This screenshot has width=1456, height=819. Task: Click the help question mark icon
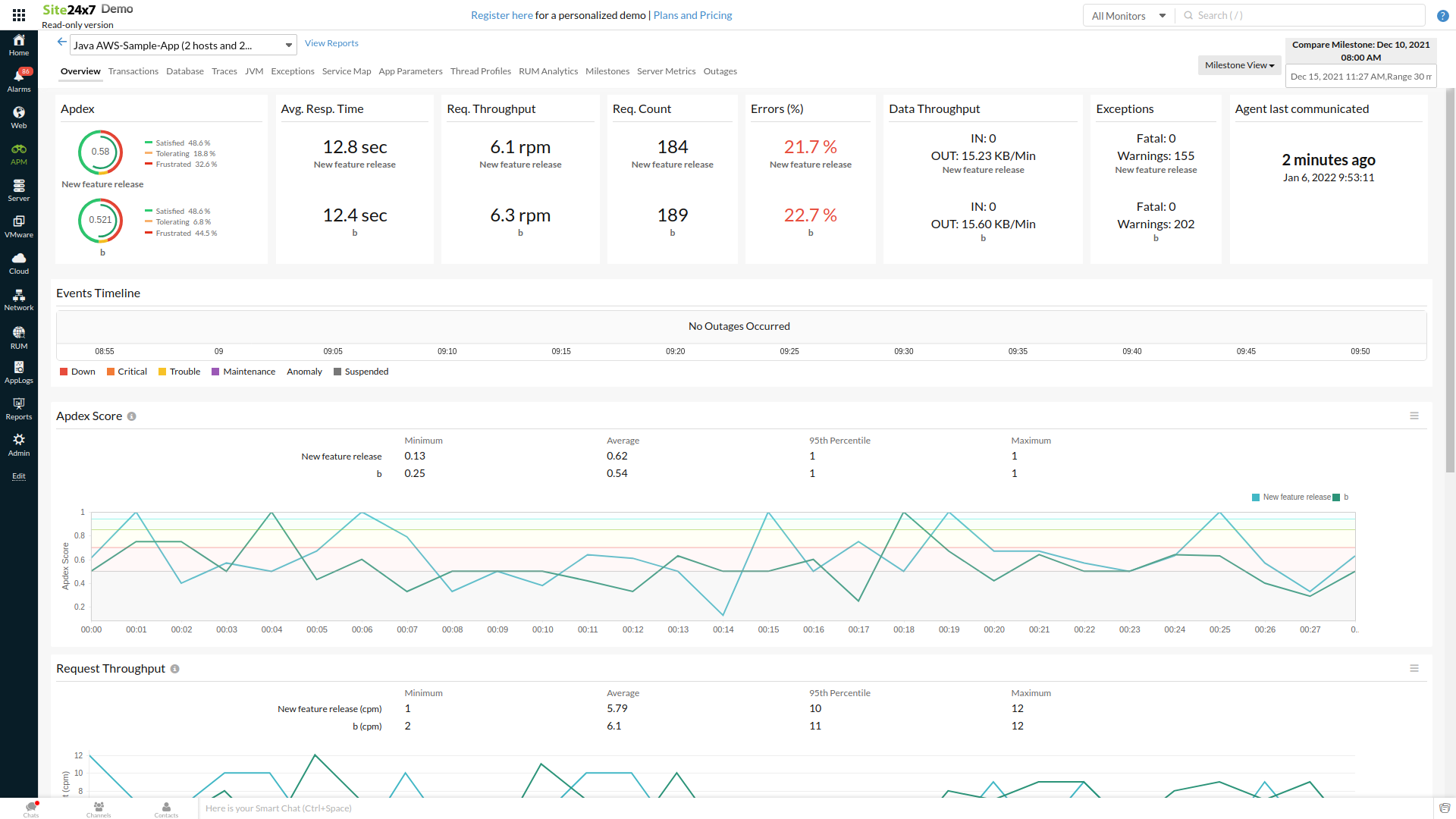coord(1444,15)
